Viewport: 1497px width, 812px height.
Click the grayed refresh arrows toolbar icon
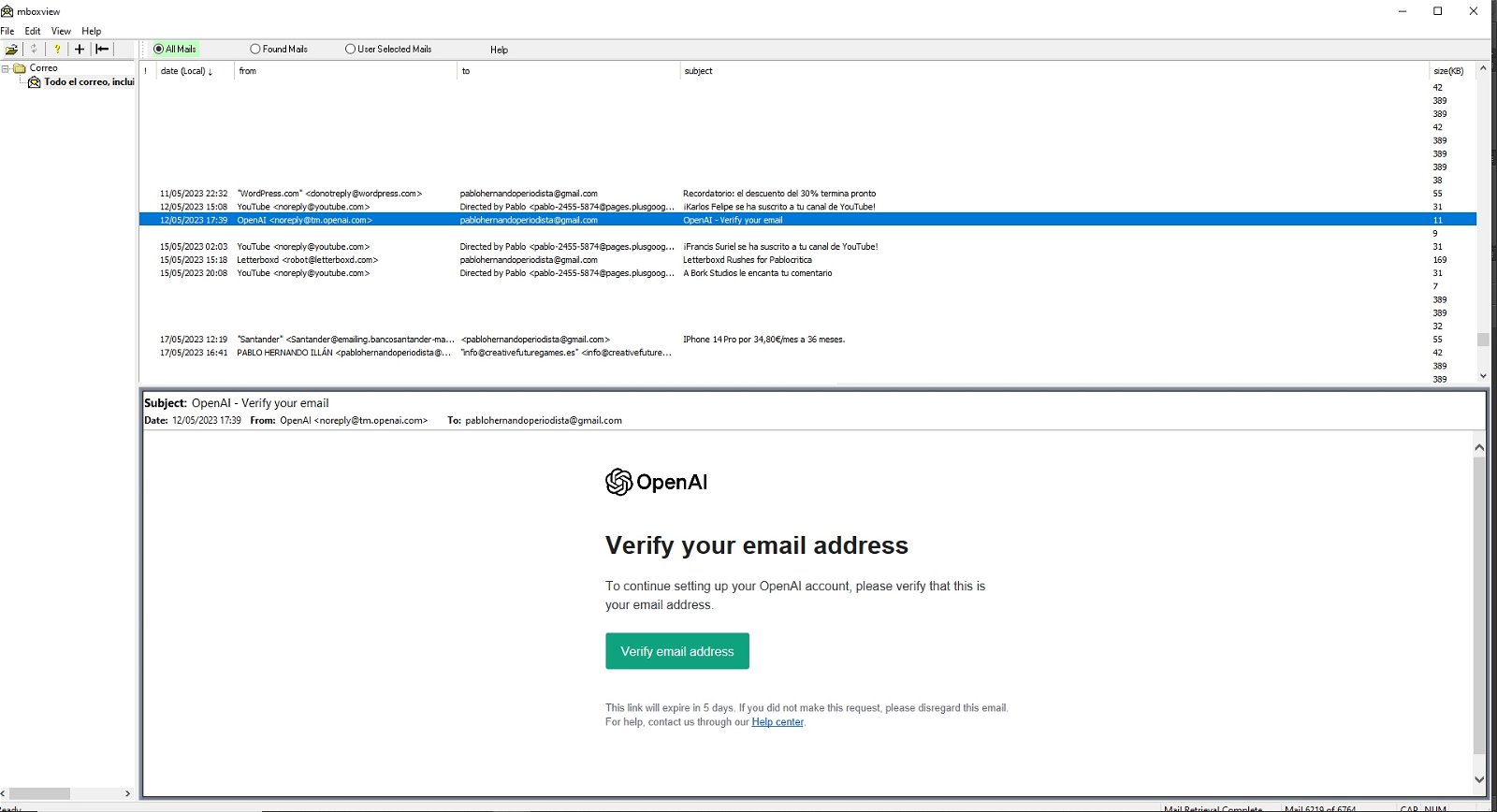pyautogui.click(x=34, y=49)
